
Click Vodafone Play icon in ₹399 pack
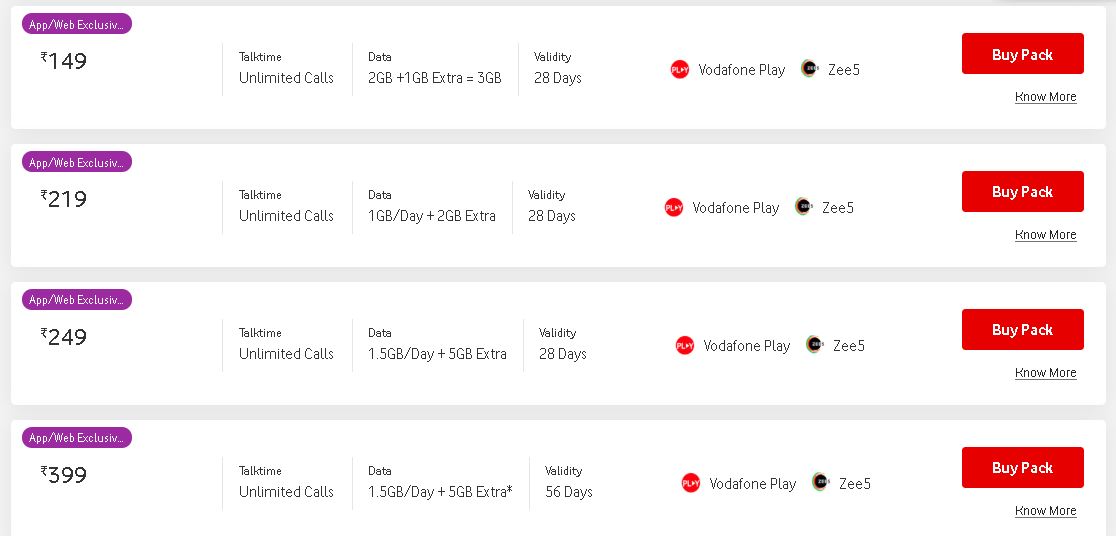[690, 483]
